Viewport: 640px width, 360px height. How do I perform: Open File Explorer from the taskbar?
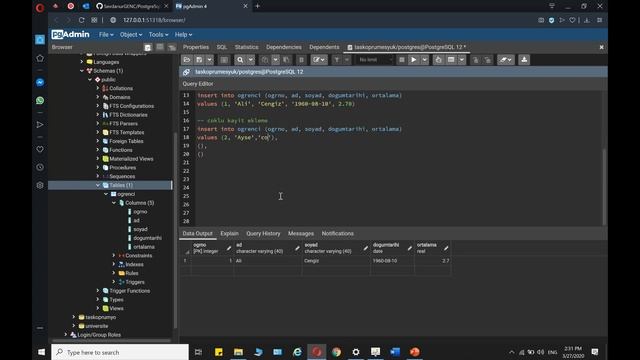point(238,352)
